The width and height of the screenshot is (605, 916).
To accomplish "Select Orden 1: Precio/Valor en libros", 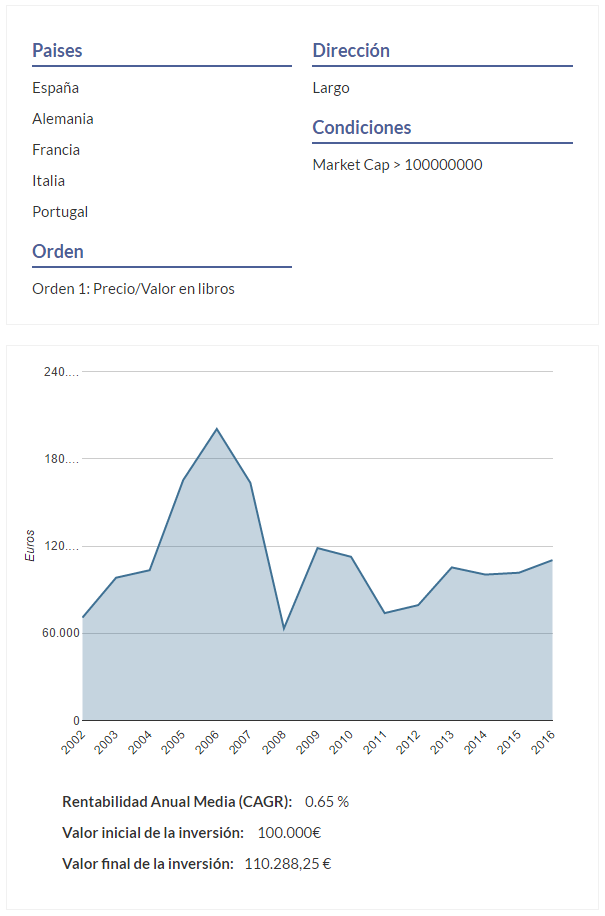I will pyautogui.click(x=133, y=289).
